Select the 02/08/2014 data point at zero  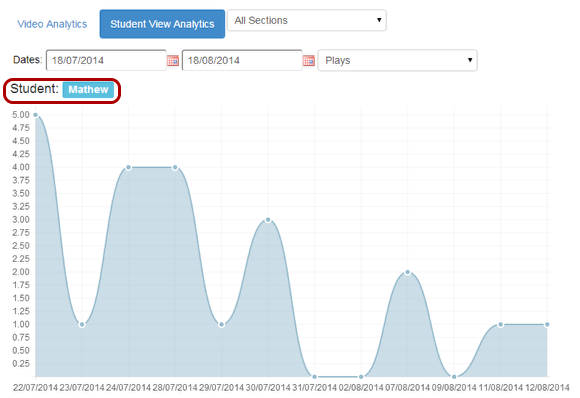(x=361, y=377)
